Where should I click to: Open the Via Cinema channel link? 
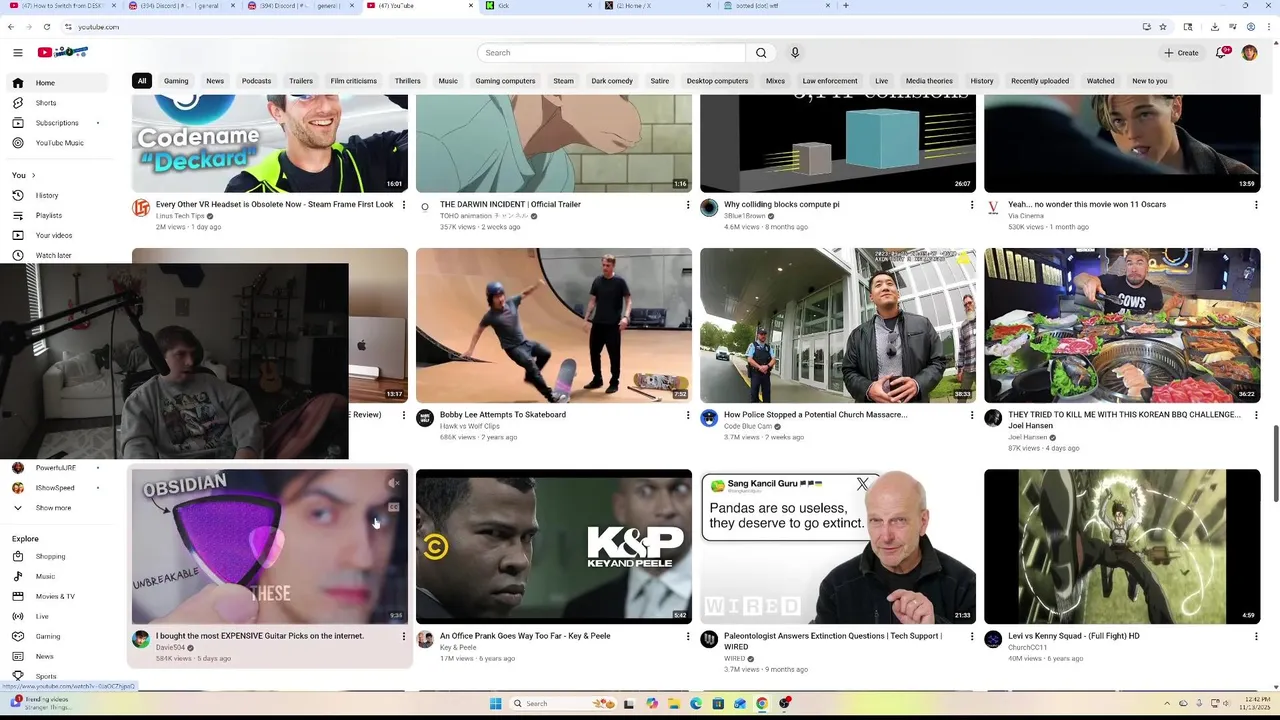(x=1025, y=216)
